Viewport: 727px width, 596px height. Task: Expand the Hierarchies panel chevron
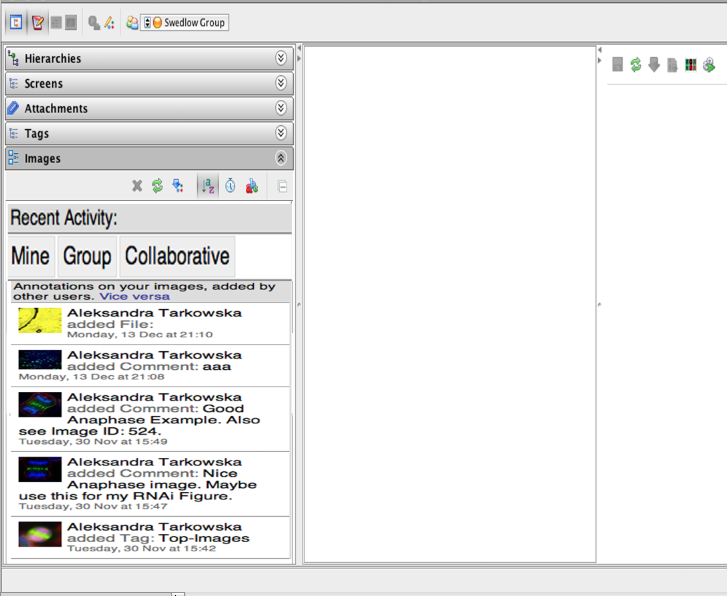click(281, 58)
